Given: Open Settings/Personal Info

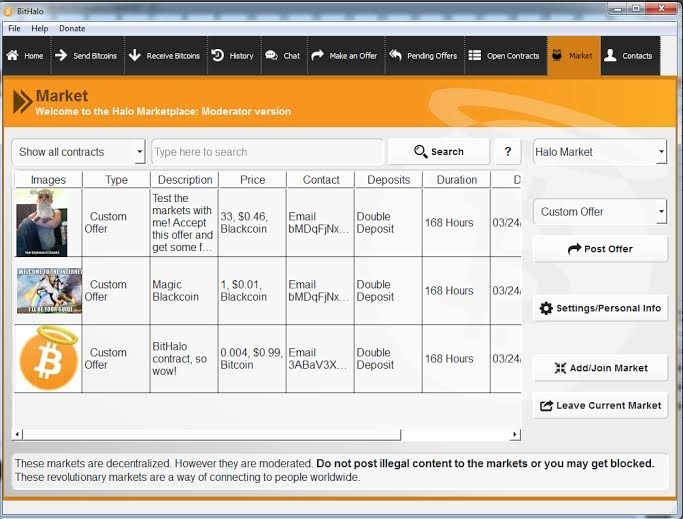Looking at the screenshot, I should pos(600,308).
